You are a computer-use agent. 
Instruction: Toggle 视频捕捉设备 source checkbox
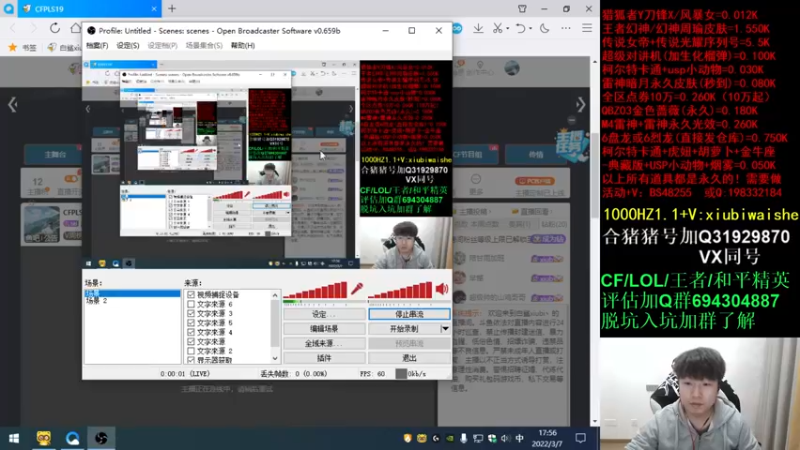pyautogui.click(x=191, y=295)
